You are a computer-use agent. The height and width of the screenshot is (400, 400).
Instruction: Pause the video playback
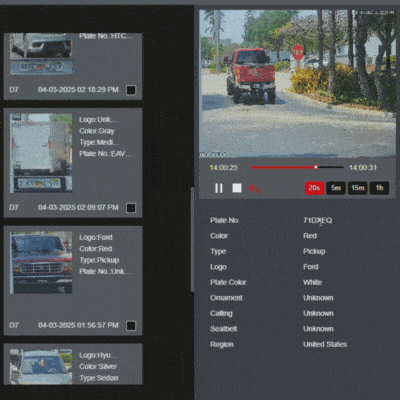point(219,188)
